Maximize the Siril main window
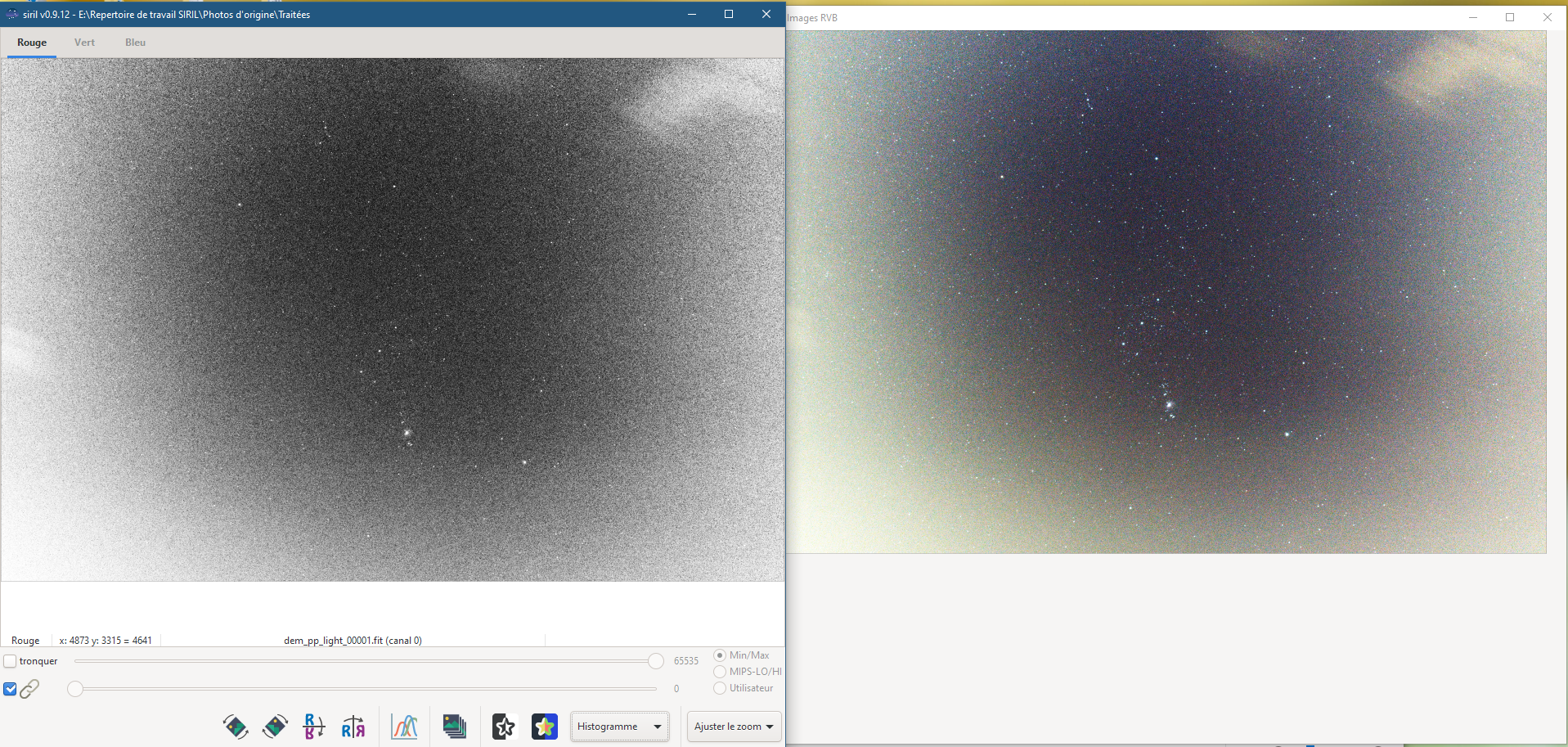1568x747 pixels. pyautogui.click(x=729, y=14)
